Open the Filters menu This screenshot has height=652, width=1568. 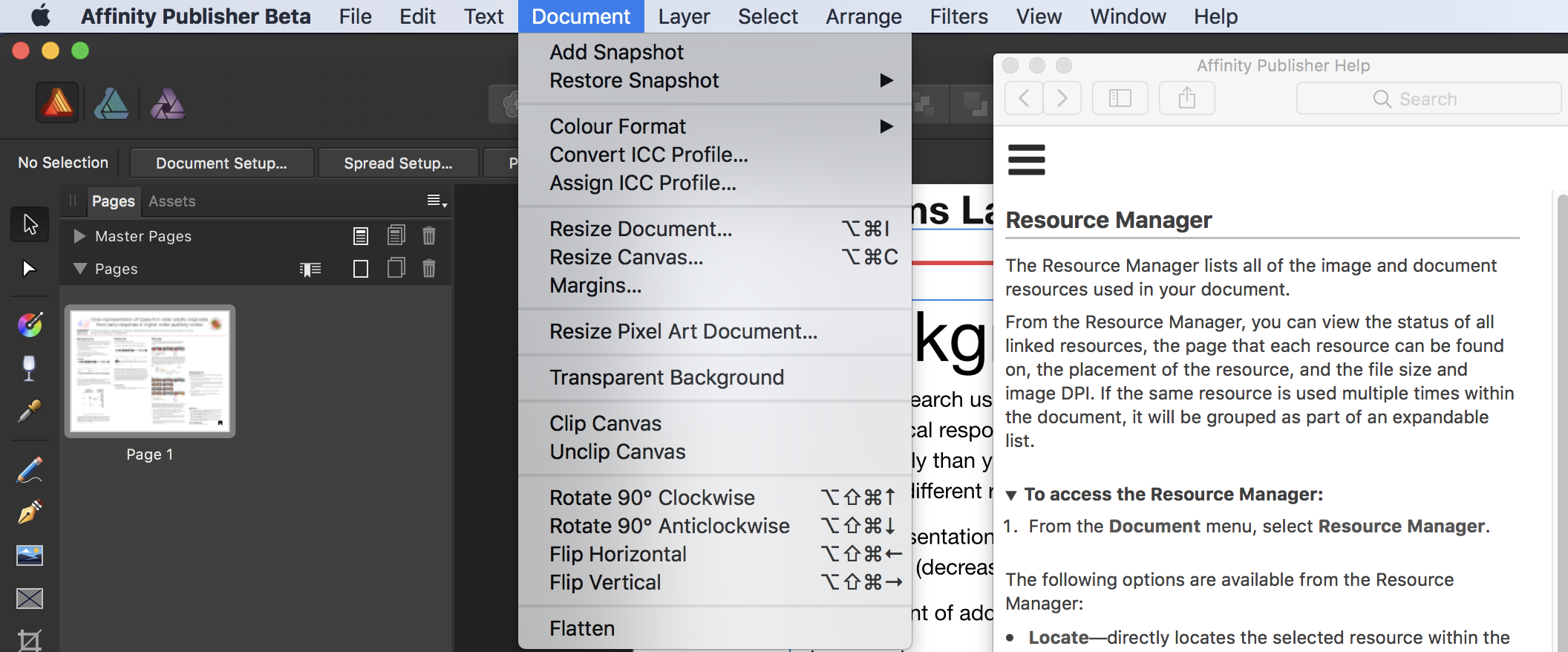click(x=958, y=16)
